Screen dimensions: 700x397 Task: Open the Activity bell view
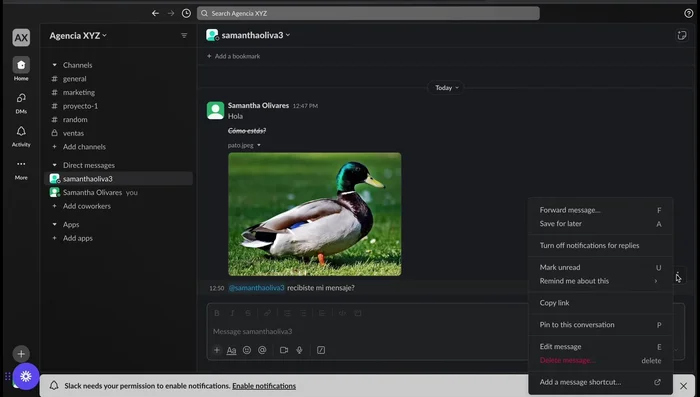pyautogui.click(x=21, y=136)
